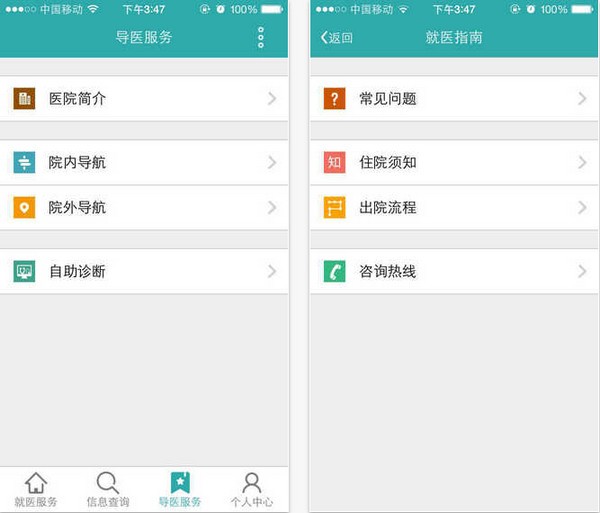This screenshot has height=513, width=600.
Task: Tap the 自助诊断 monitor icon
Action: (x=24, y=271)
